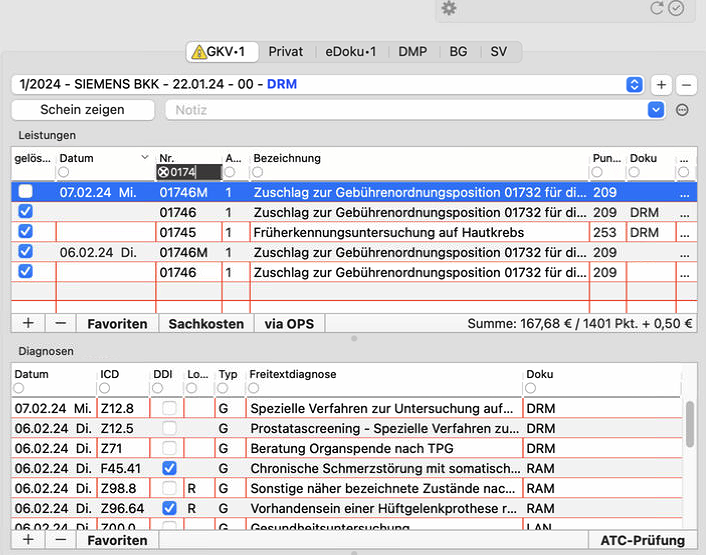Open ellipsis of the 07.02.24 01746M row
Viewport: 706px width, 555px height.
coord(685,193)
